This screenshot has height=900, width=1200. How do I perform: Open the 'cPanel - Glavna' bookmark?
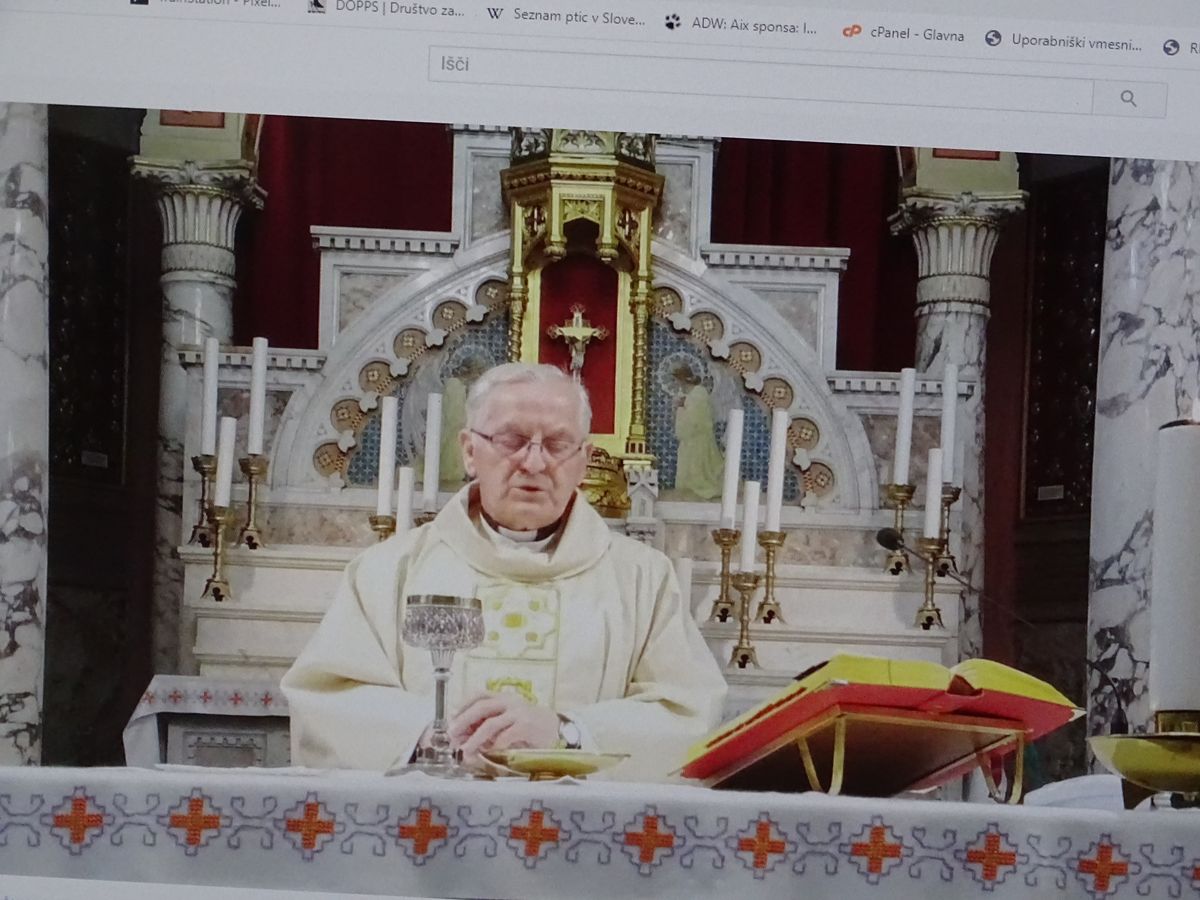tap(916, 35)
